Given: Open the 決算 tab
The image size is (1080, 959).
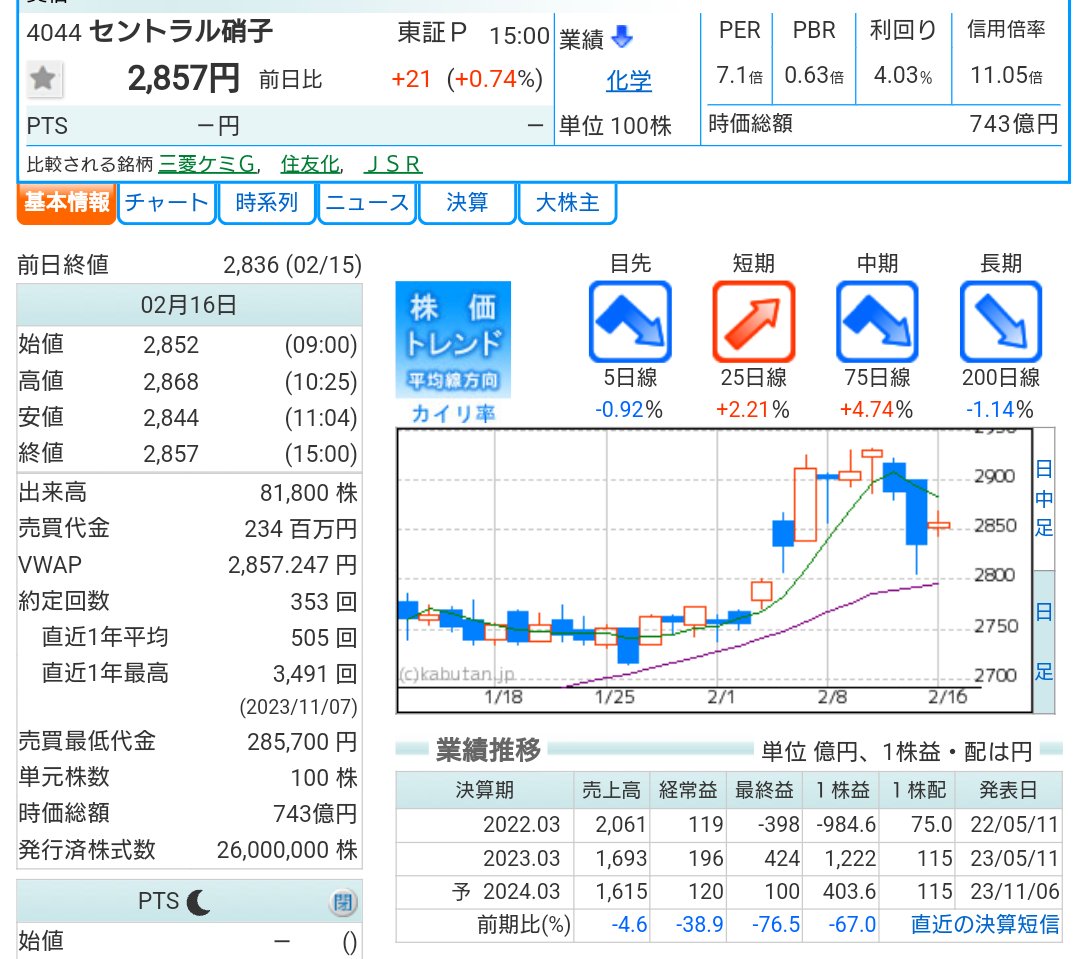Looking at the screenshot, I should (467, 204).
